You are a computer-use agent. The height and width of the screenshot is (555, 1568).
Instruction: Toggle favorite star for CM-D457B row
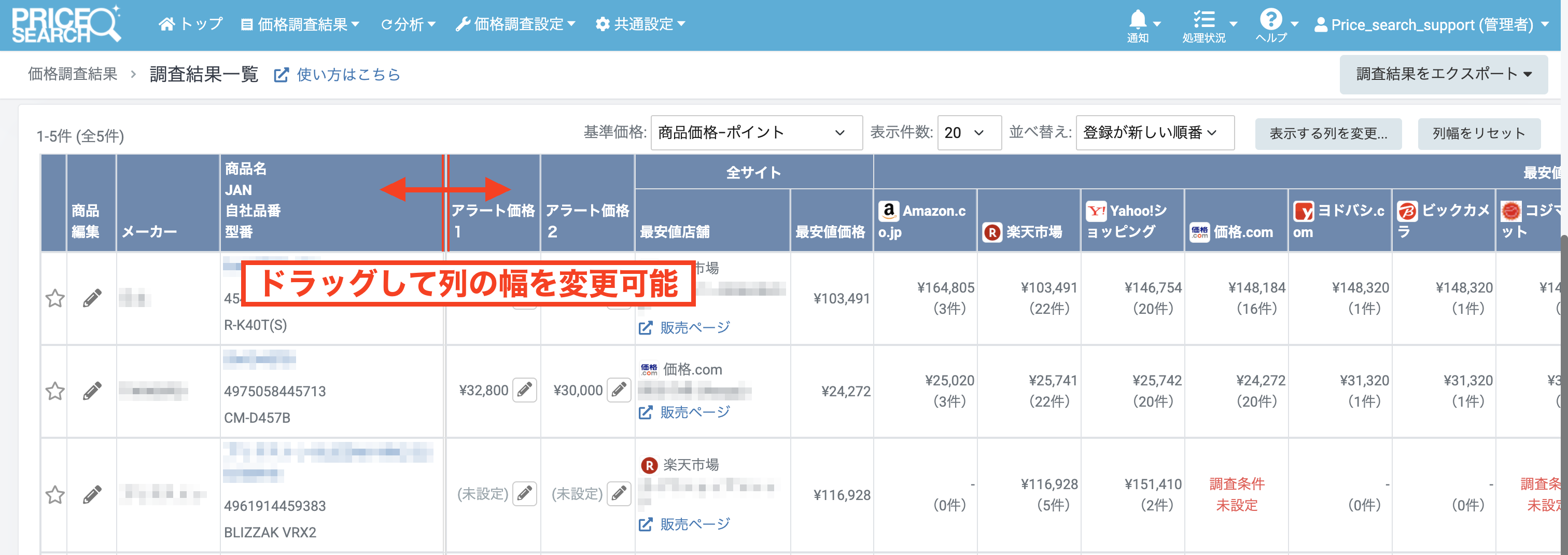55,391
